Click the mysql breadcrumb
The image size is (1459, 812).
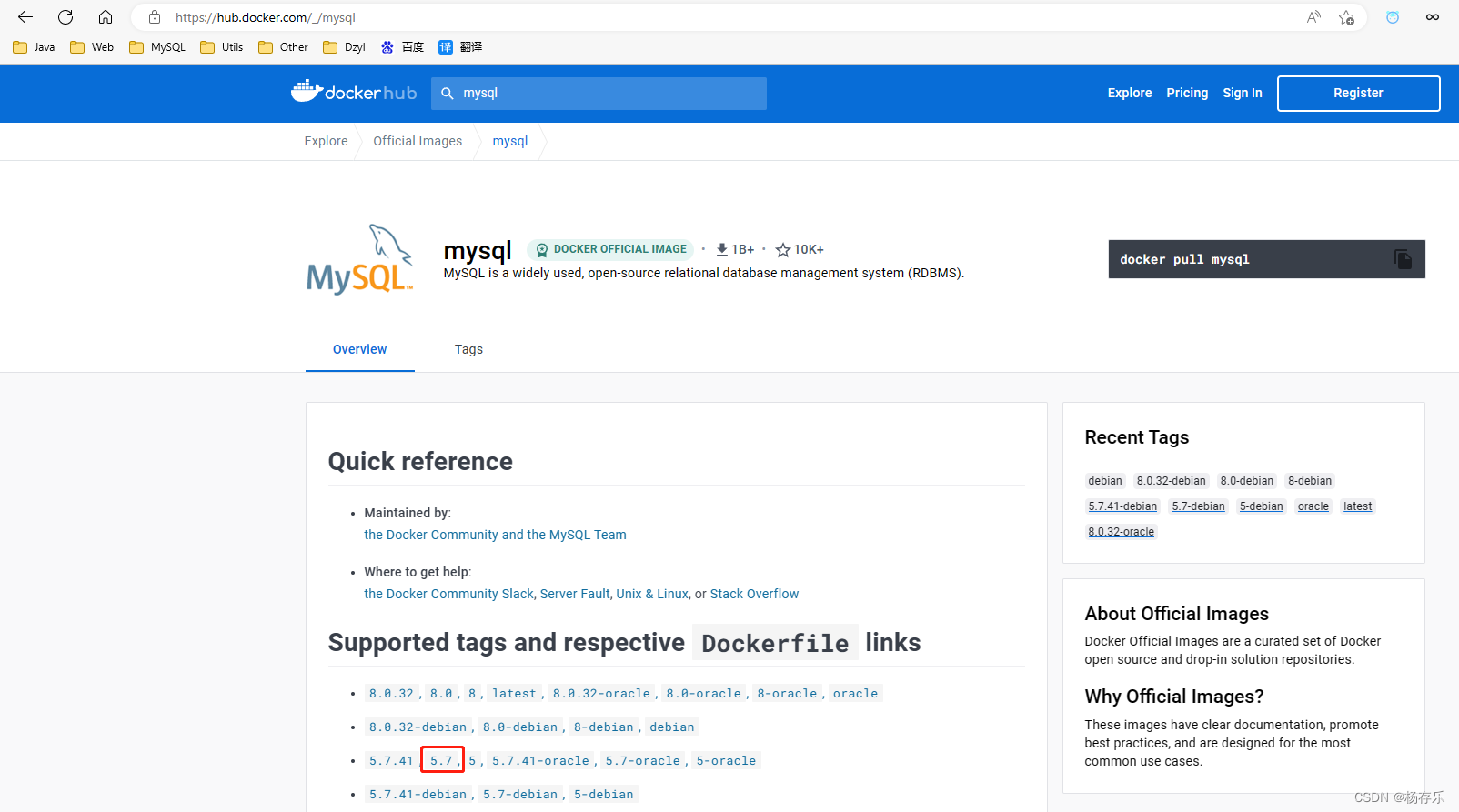click(x=510, y=141)
